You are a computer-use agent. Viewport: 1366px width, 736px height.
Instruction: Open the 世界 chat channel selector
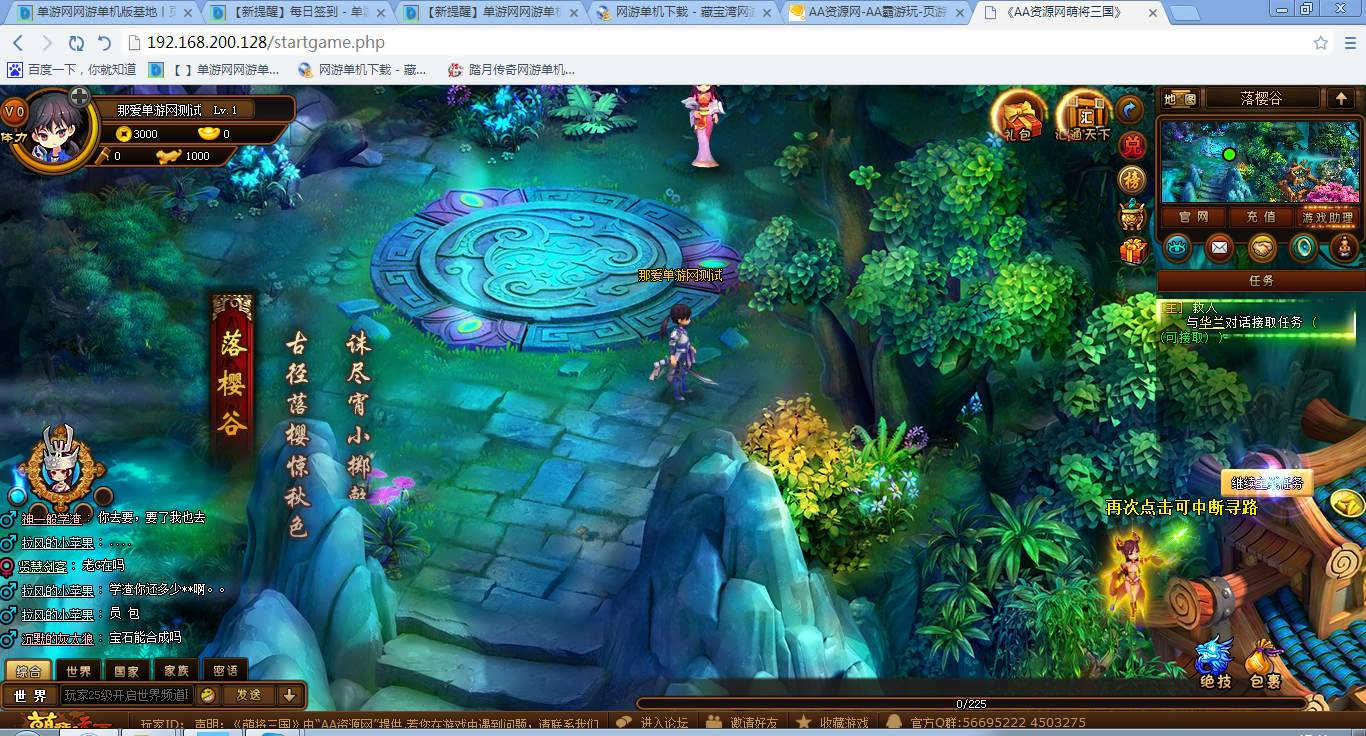coord(30,695)
